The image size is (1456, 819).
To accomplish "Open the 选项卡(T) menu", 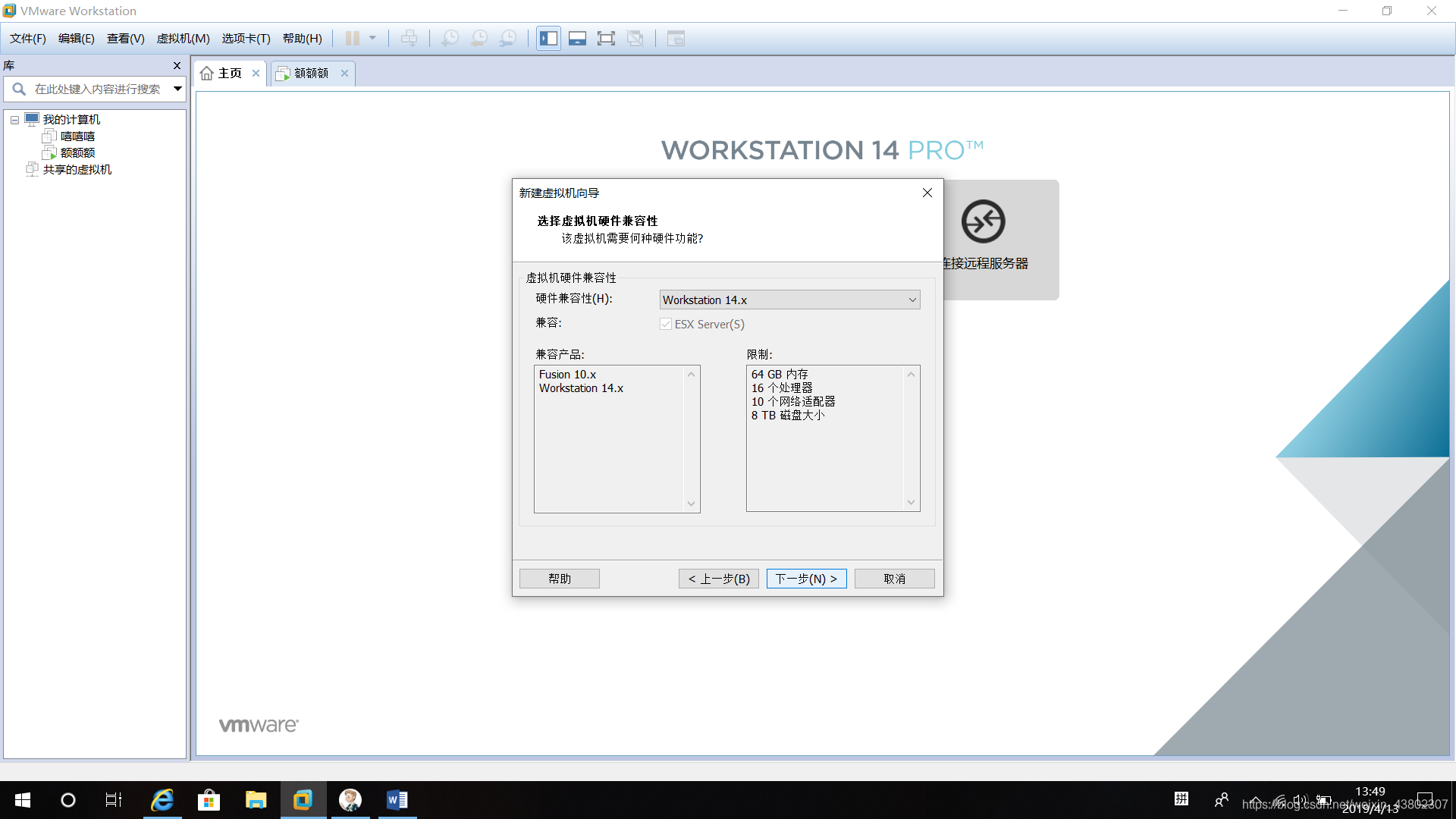I will [246, 39].
